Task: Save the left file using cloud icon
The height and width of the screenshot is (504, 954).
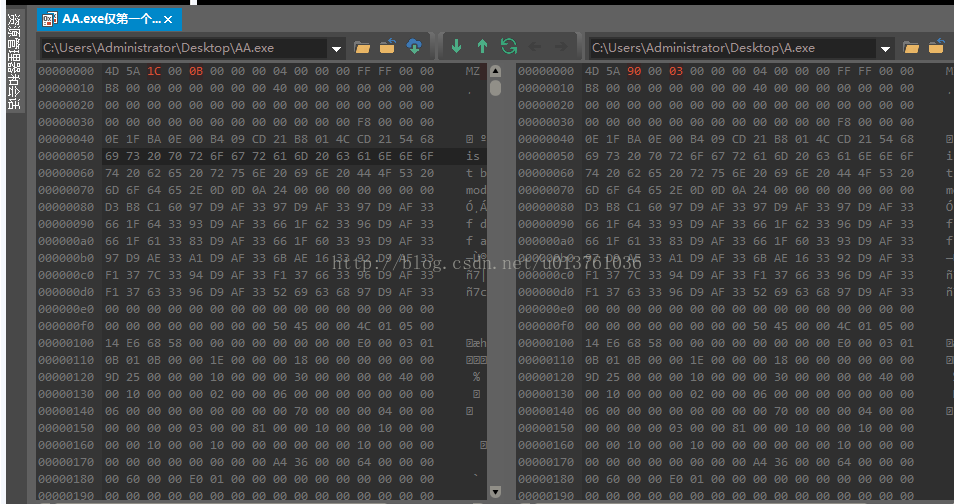Action: [414, 46]
